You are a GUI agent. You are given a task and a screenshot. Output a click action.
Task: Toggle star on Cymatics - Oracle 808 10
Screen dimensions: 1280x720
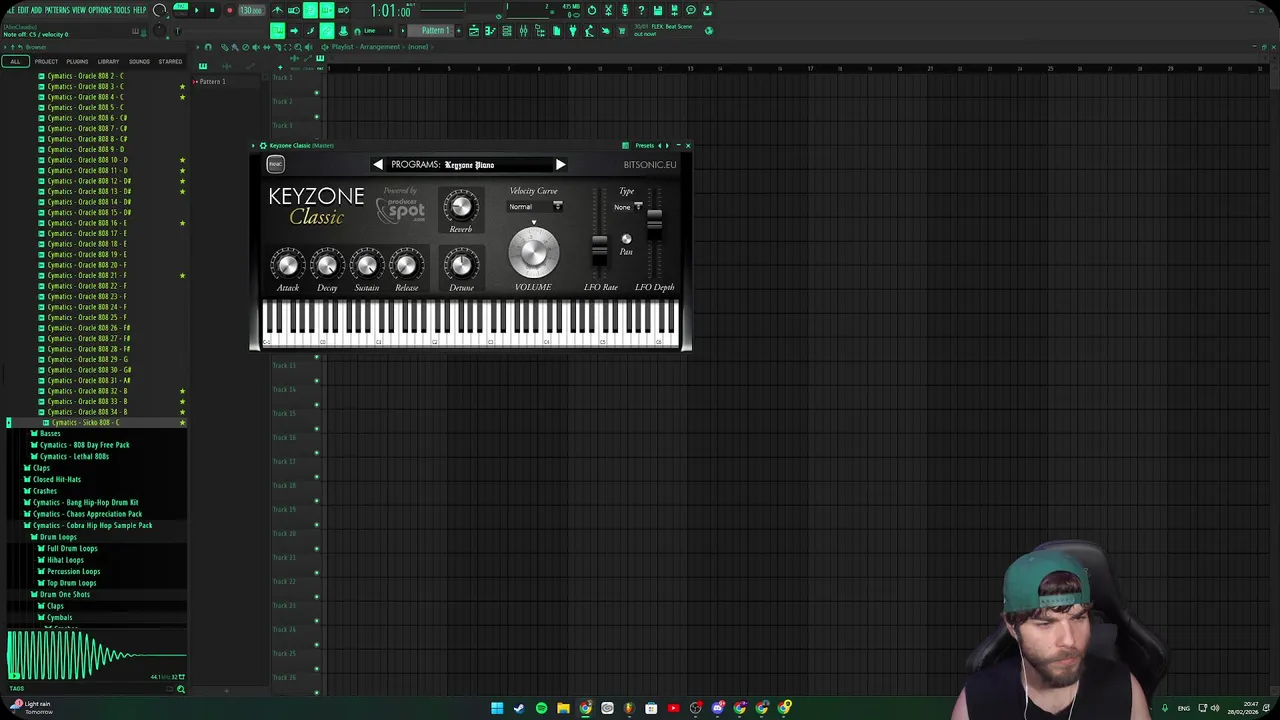[182, 160]
